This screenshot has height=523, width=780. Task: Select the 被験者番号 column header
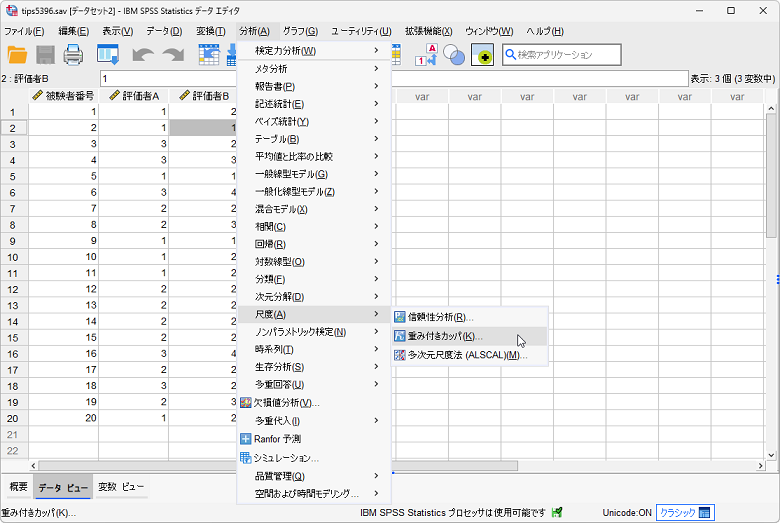click(64, 96)
